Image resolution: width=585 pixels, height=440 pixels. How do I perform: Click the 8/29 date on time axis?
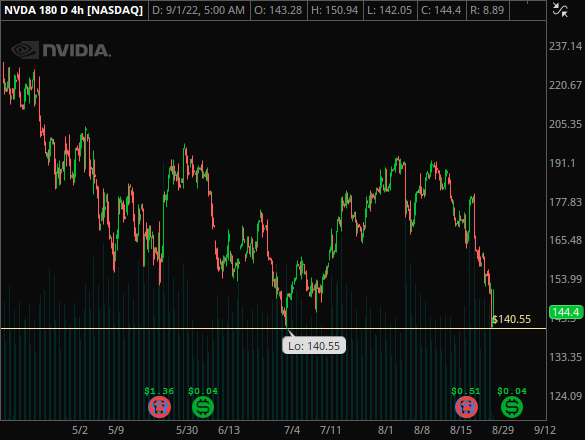(x=503, y=430)
